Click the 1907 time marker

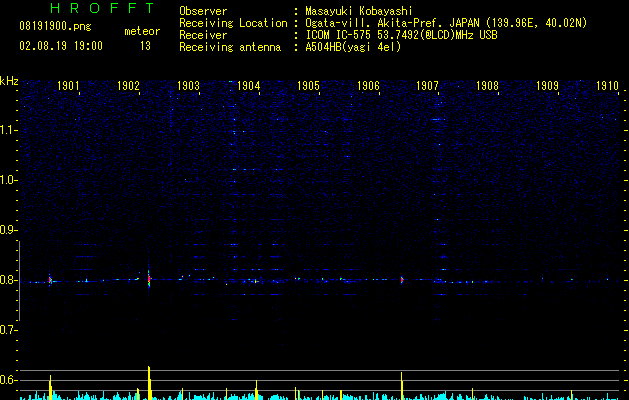coord(427,85)
